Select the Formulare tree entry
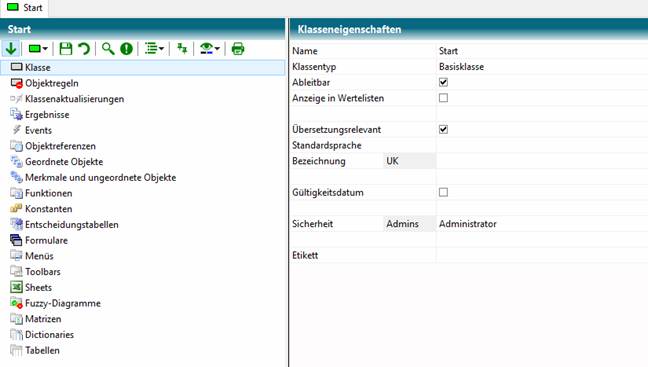Screen dimensions: 648x367 (x=46, y=240)
